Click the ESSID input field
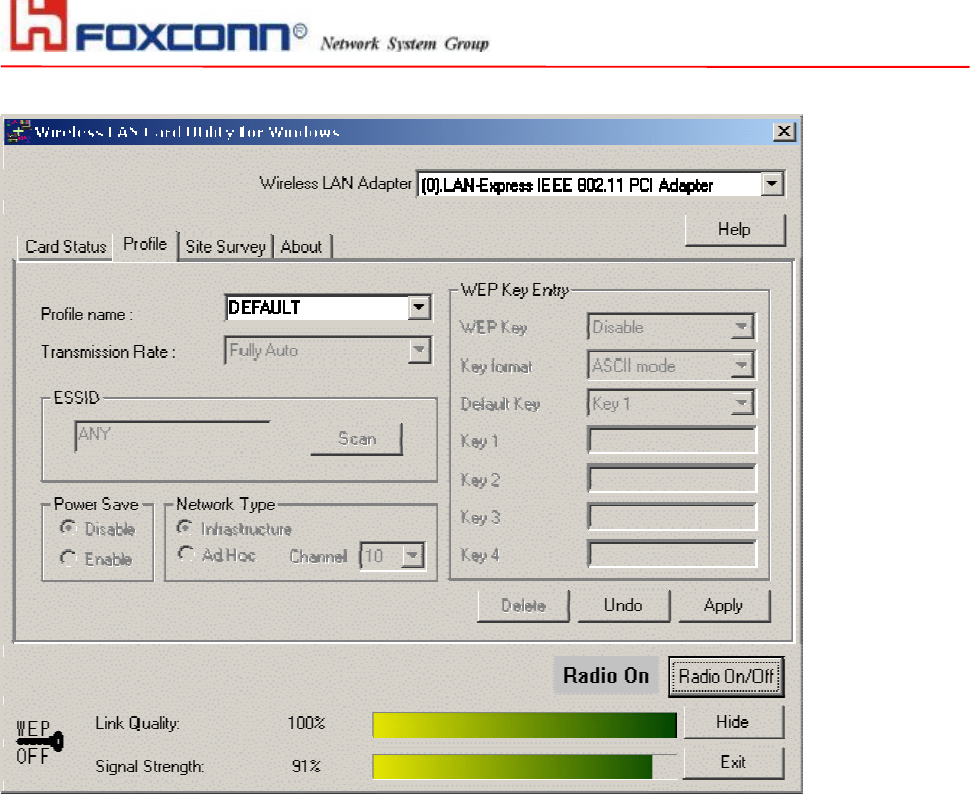Image resolution: width=970 pixels, height=794 pixels. [x=172, y=436]
